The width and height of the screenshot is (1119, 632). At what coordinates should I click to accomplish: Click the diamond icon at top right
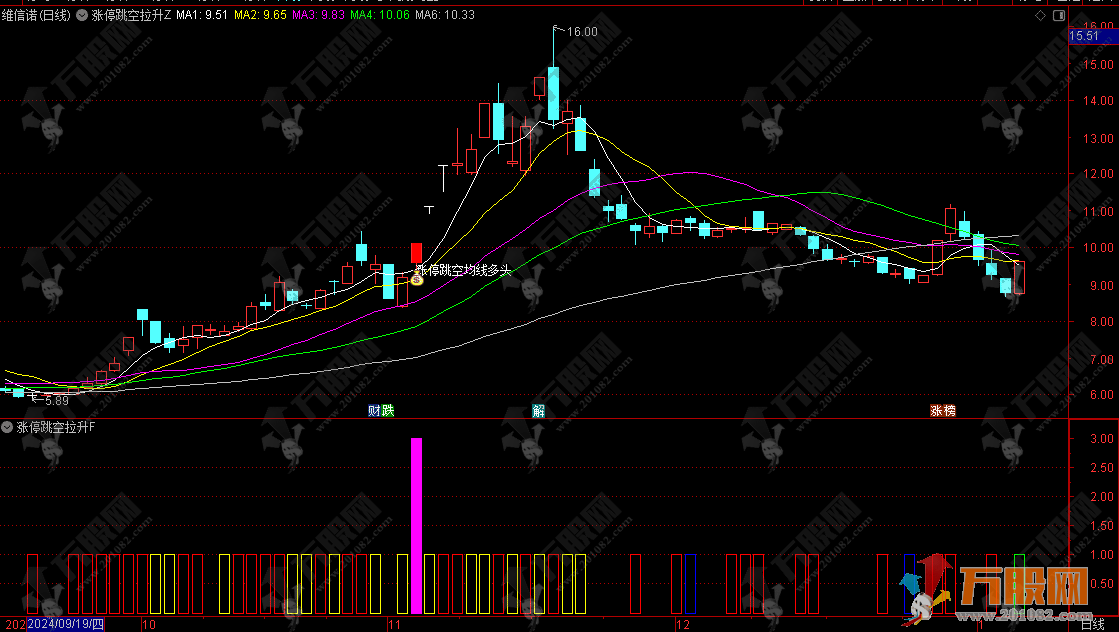[1040, 15]
